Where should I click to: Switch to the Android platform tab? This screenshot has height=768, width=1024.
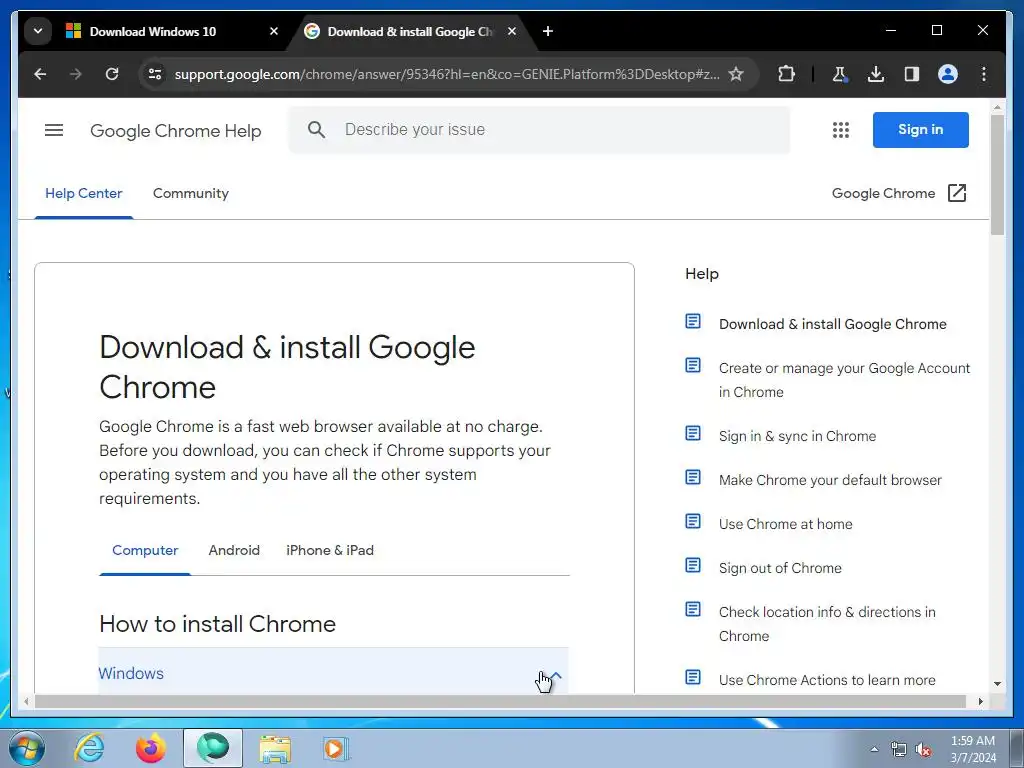point(234,550)
